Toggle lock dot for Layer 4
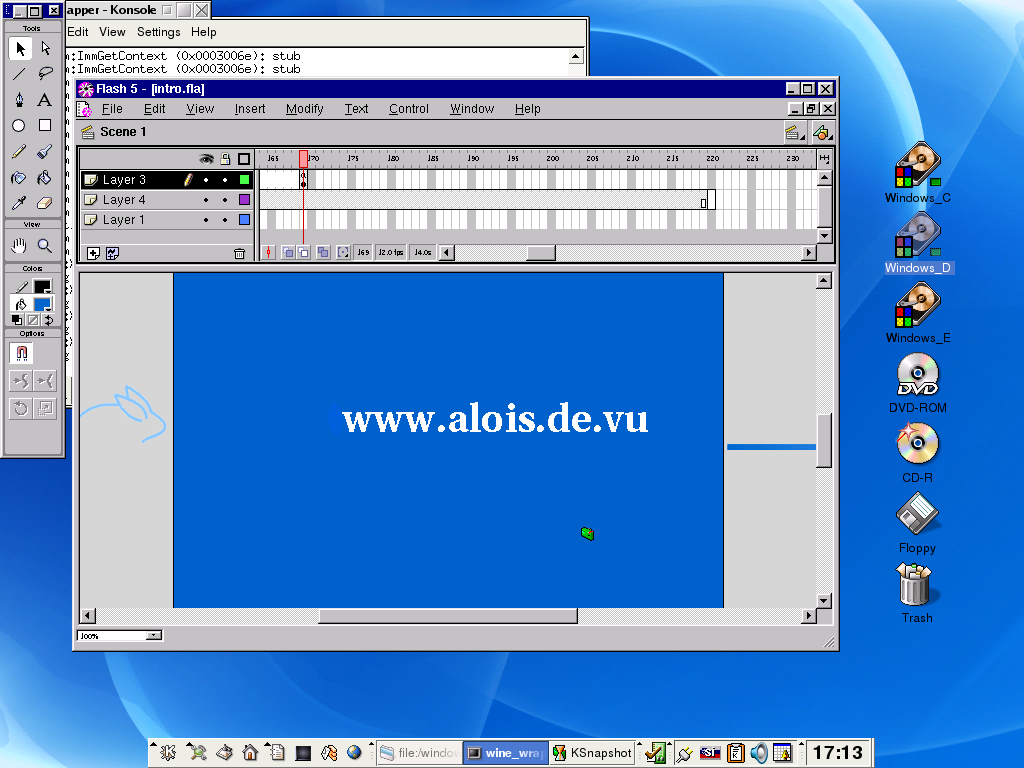This screenshot has width=1024, height=768. coord(225,200)
